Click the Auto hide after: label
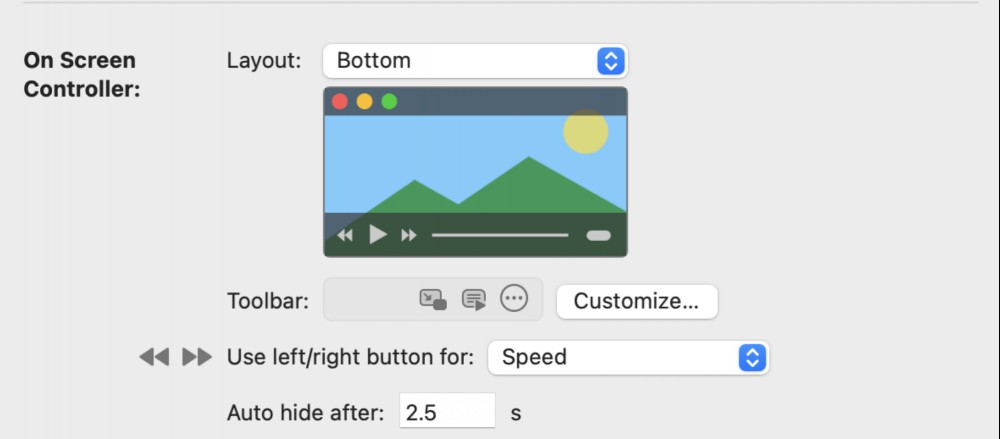The image size is (1000, 439). pyautogui.click(x=305, y=413)
